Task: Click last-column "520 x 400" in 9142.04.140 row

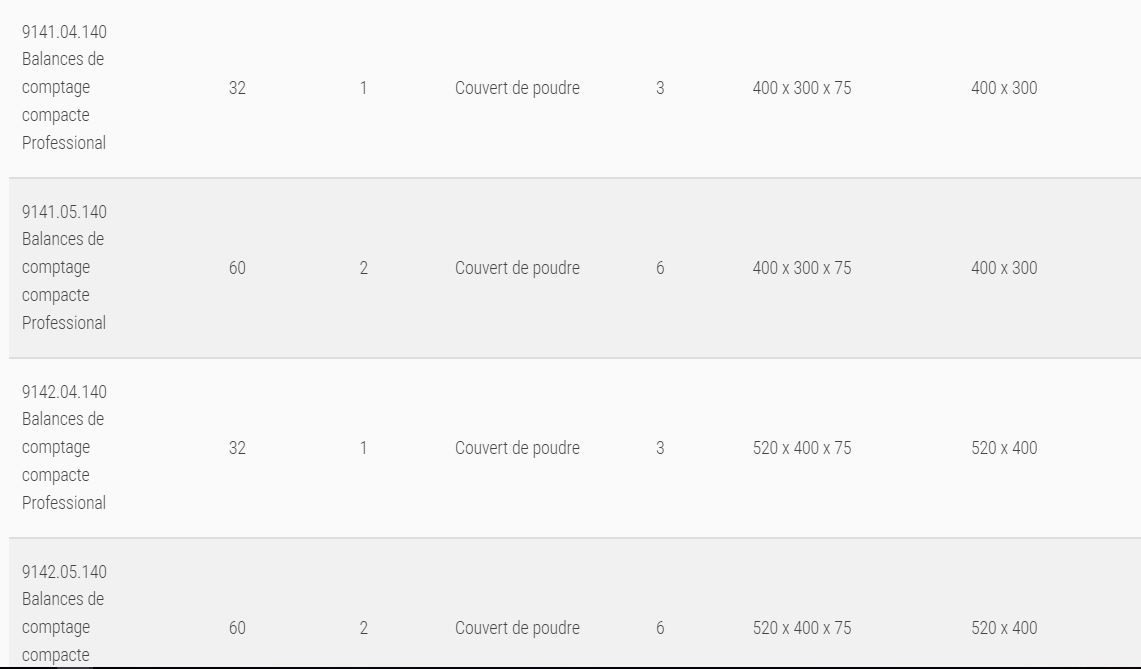Action: 1004,448
